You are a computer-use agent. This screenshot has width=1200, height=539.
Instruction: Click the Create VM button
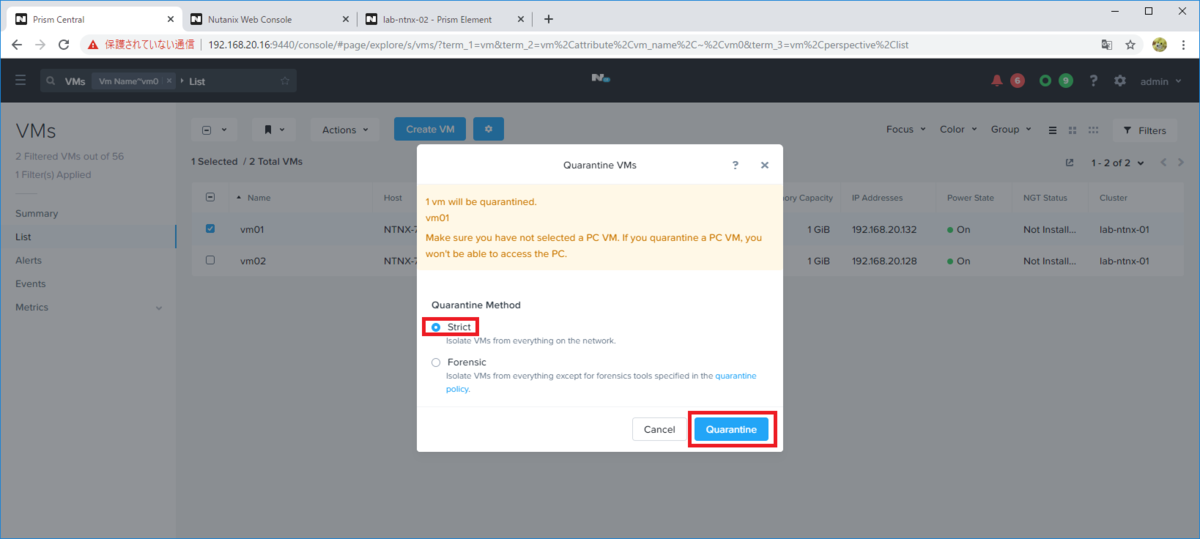(x=430, y=129)
